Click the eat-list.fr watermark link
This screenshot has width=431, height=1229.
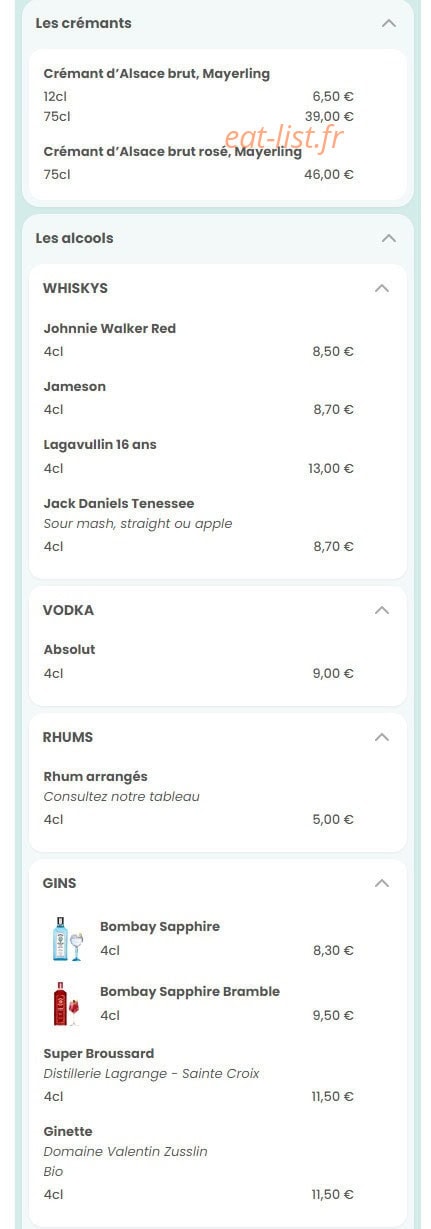click(x=283, y=138)
